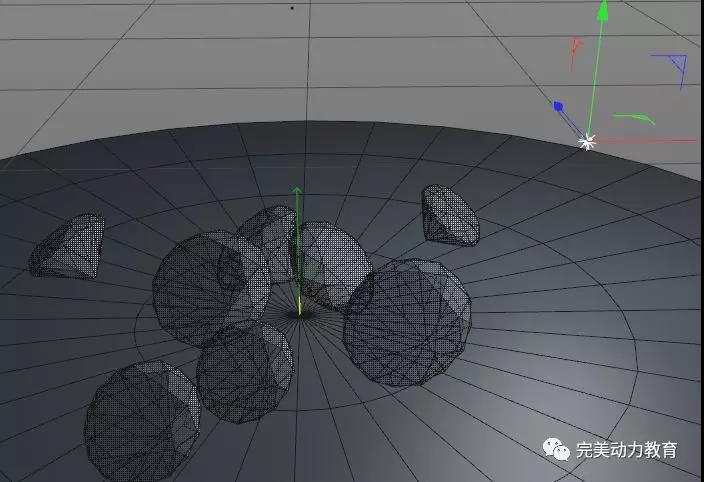The width and height of the screenshot is (704, 482).
Task: Select the rear diamond just right of the green axis
Action: pos(330,262)
